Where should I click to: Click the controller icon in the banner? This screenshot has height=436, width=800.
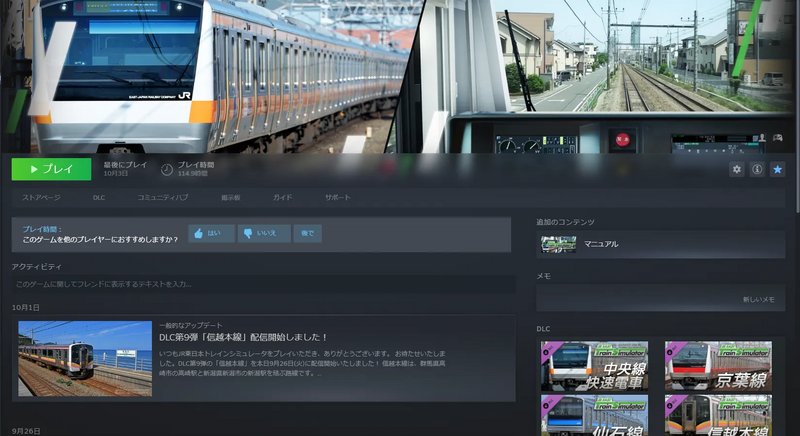[778, 138]
